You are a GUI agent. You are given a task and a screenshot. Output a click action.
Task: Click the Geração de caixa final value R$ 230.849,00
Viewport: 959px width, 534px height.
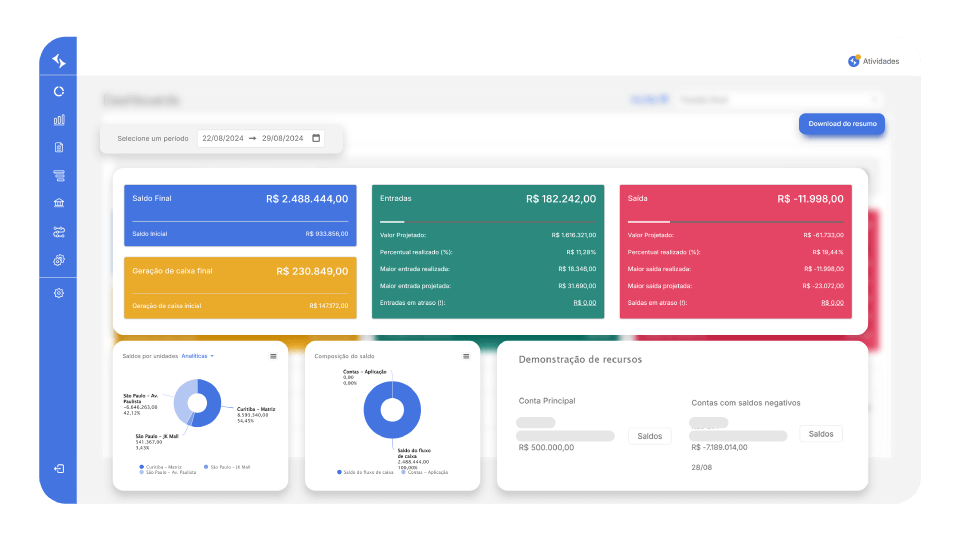click(312, 271)
